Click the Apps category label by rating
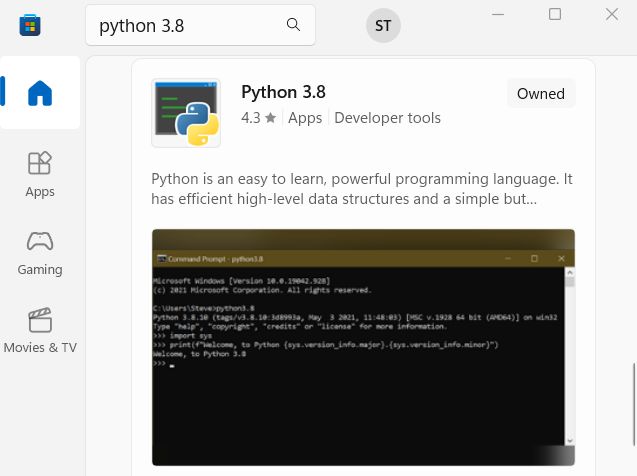637x476 pixels. [305, 118]
